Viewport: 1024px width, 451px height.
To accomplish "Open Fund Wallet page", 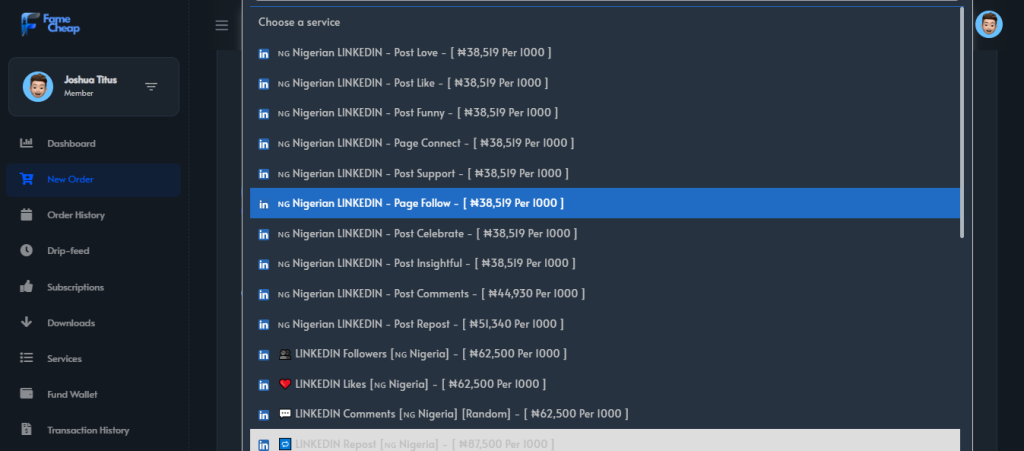I will pos(93,395).
